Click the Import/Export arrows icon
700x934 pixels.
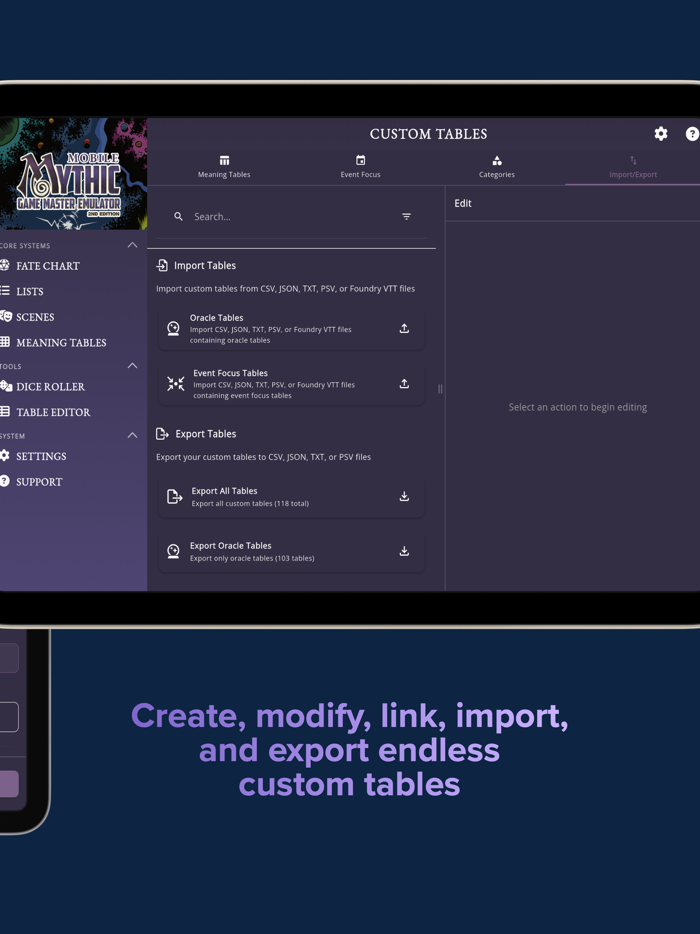[x=633, y=160]
